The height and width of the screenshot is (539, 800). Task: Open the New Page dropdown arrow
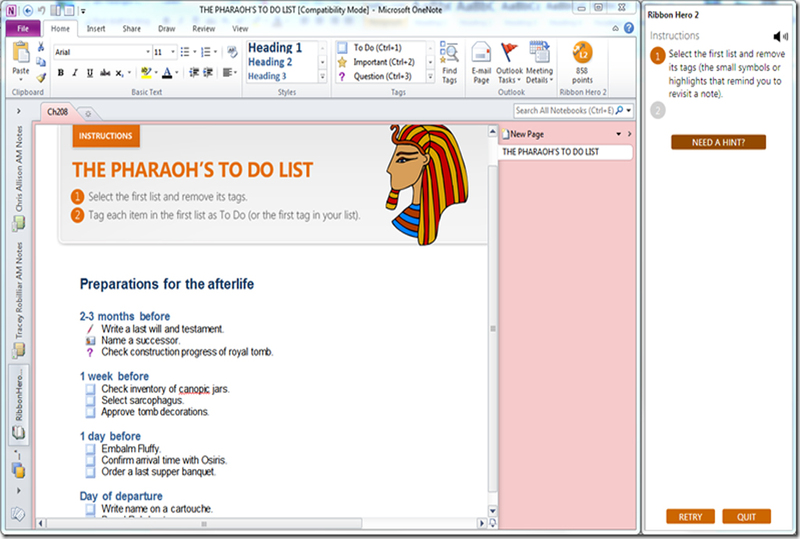point(618,134)
